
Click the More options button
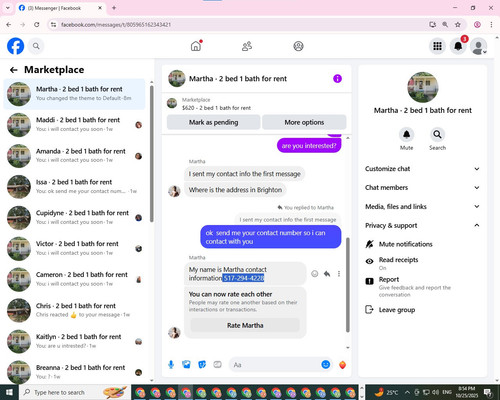click(x=304, y=122)
